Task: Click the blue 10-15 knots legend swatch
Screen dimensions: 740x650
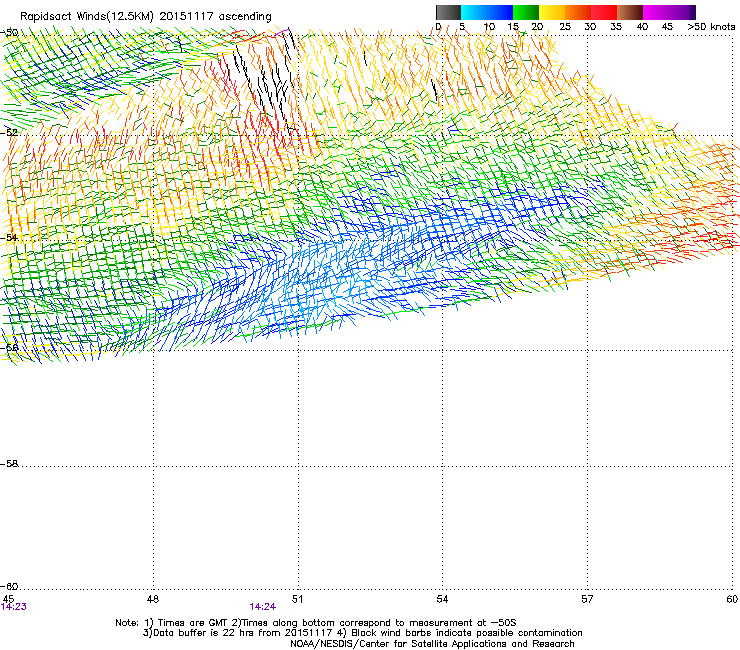Action: [x=500, y=12]
